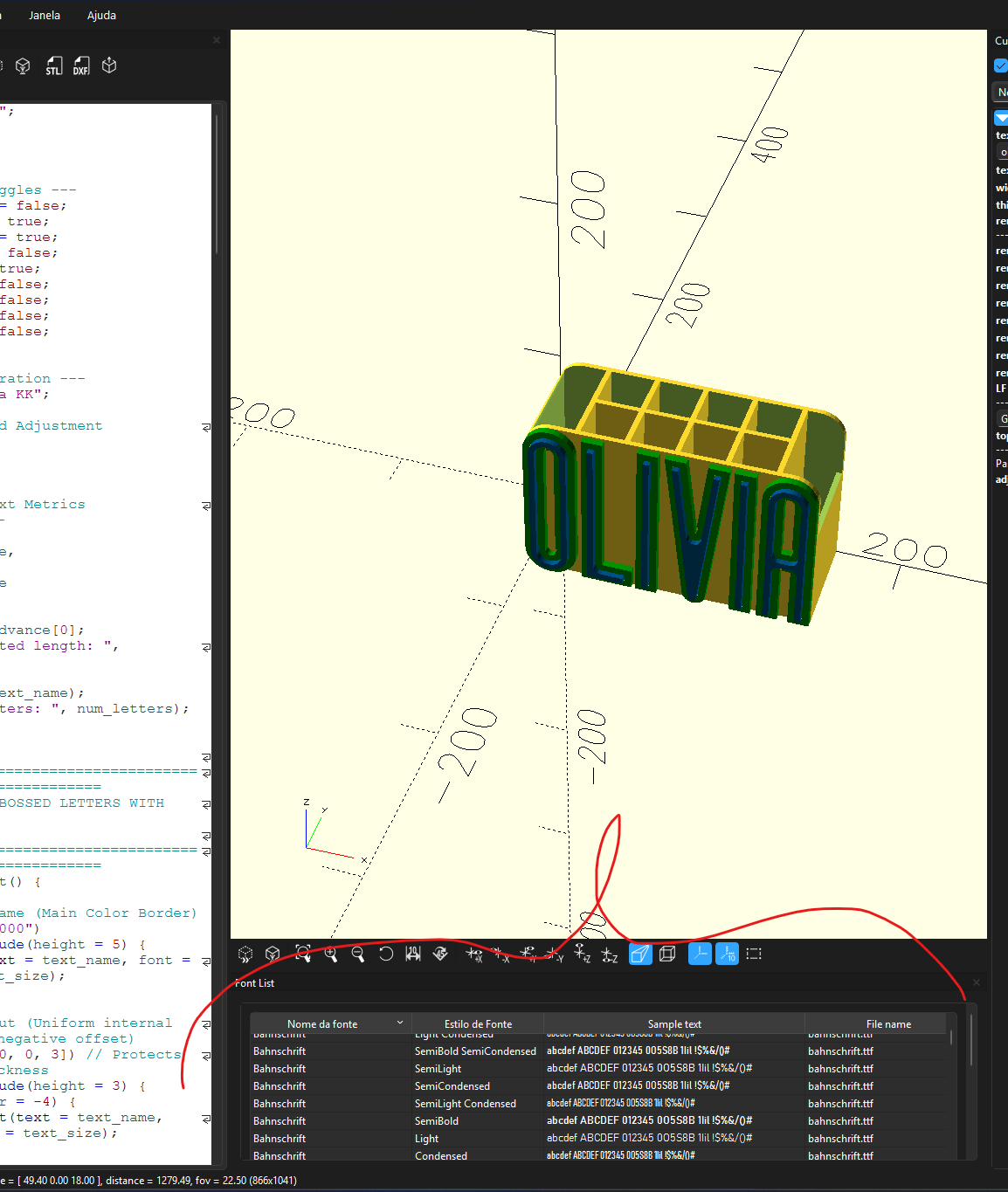Sort by Estilo de Fonte column
This screenshot has height=1192, width=1008.
coord(478,1023)
